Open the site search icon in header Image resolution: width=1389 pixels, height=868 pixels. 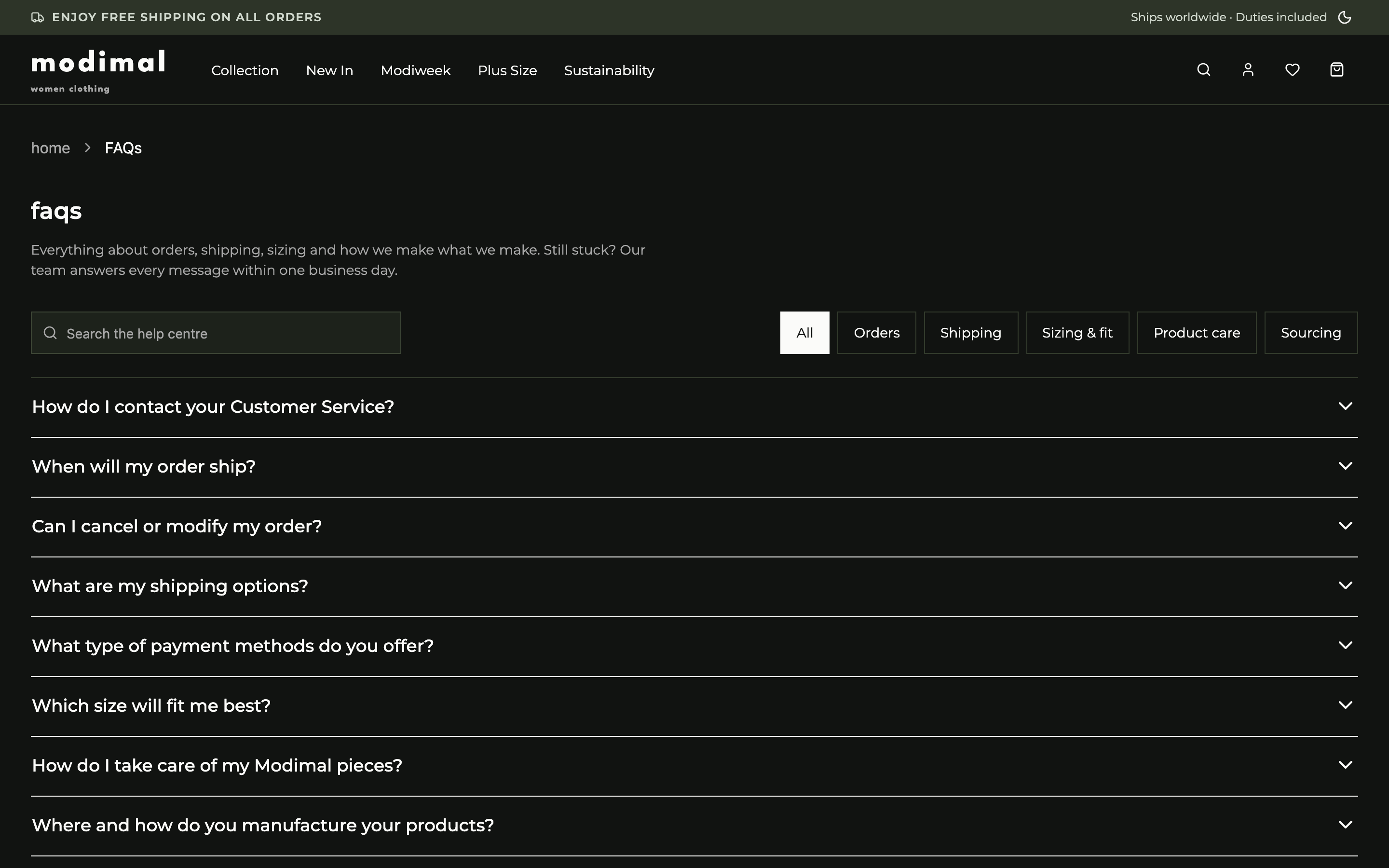pos(1204,70)
